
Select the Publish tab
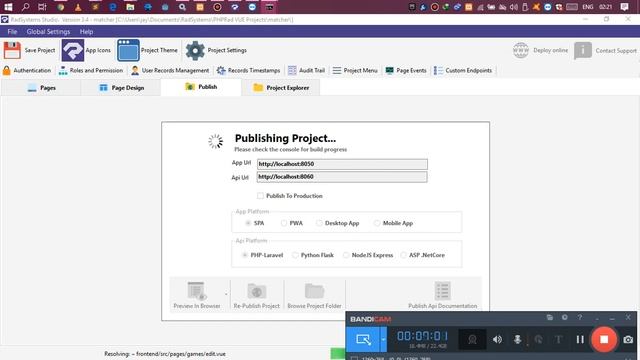click(201, 87)
